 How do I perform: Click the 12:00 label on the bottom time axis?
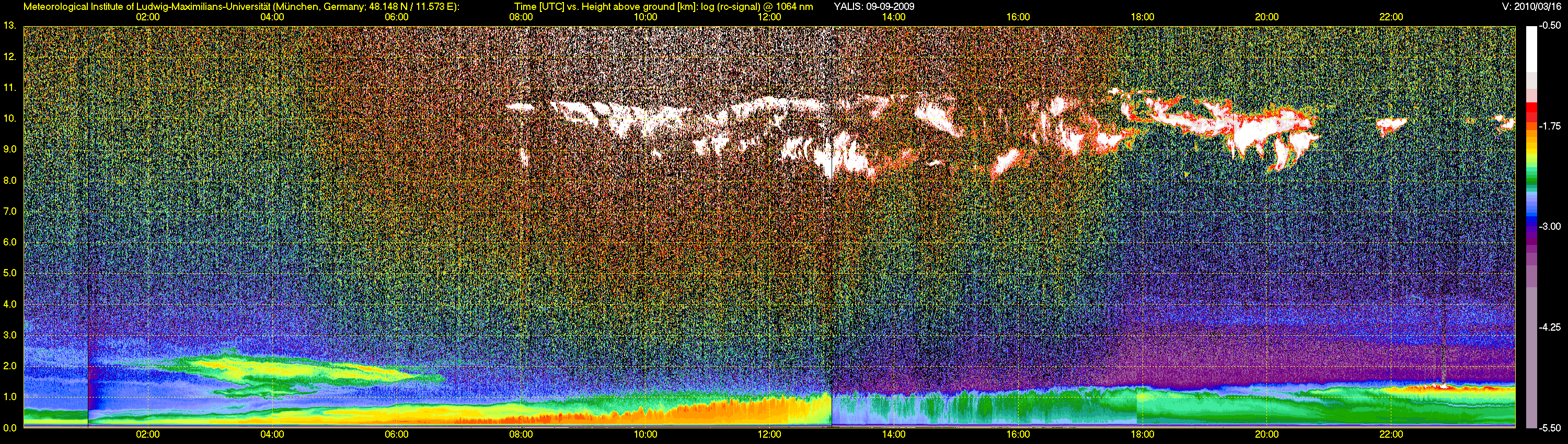(x=769, y=434)
